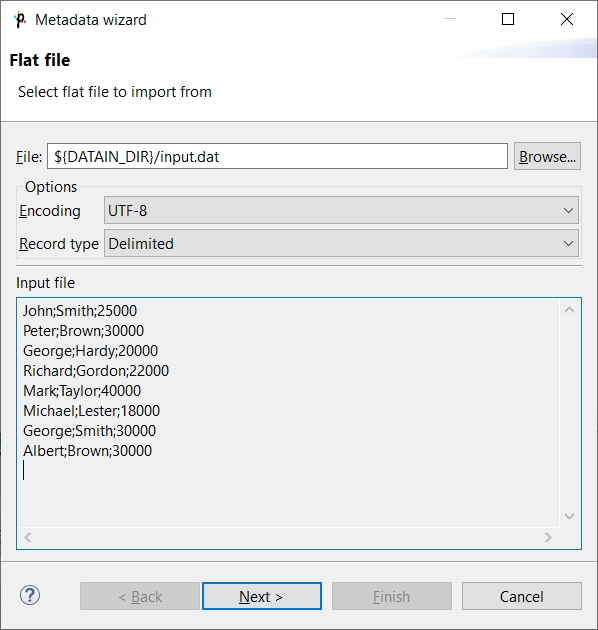Image resolution: width=598 pixels, height=630 pixels.
Task: Click the Record type dropdown arrow
Action: pyautogui.click(x=568, y=243)
